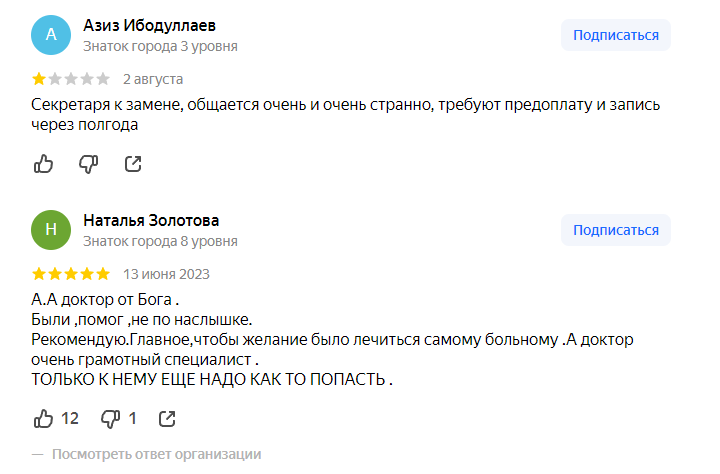Dislike Наталья Золотова's review with thumbs down
This screenshot has height=474, width=720.
click(111, 418)
